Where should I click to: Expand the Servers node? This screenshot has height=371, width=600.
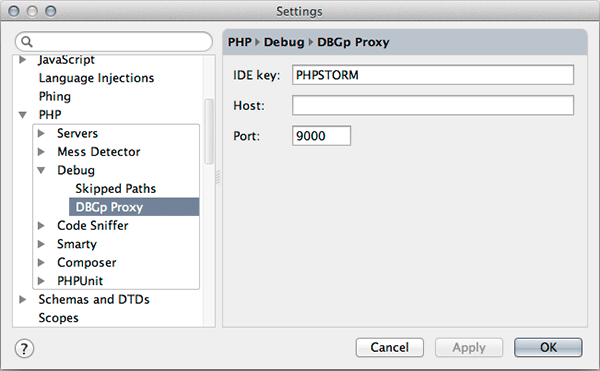click(x=41, y=133)
